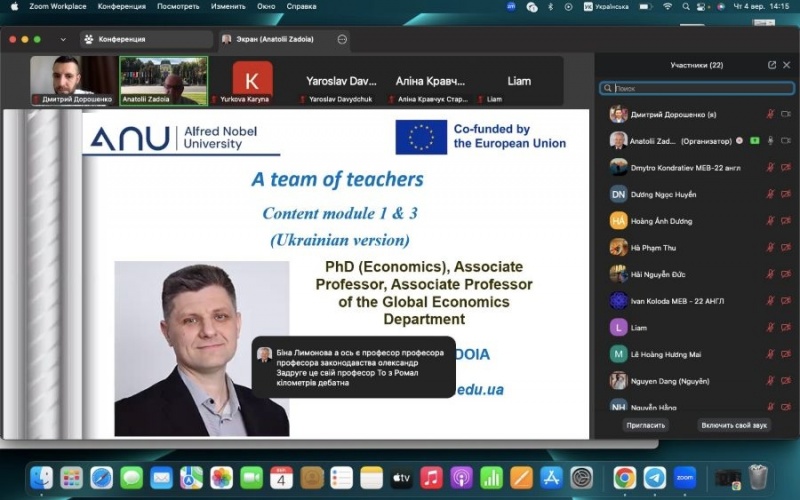Click the Пригласить button

pos(646,425)
